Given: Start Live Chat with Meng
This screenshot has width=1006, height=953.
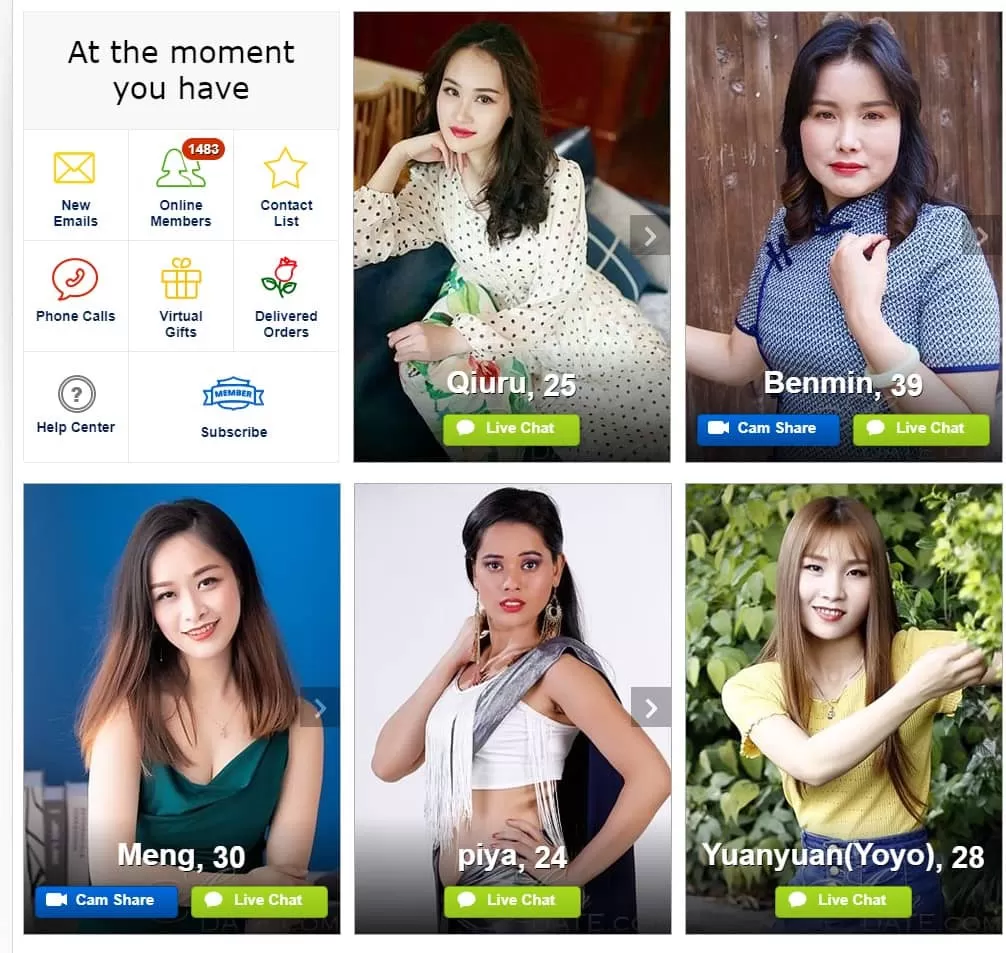Looking at the screenshot, I should pos(259,900).
